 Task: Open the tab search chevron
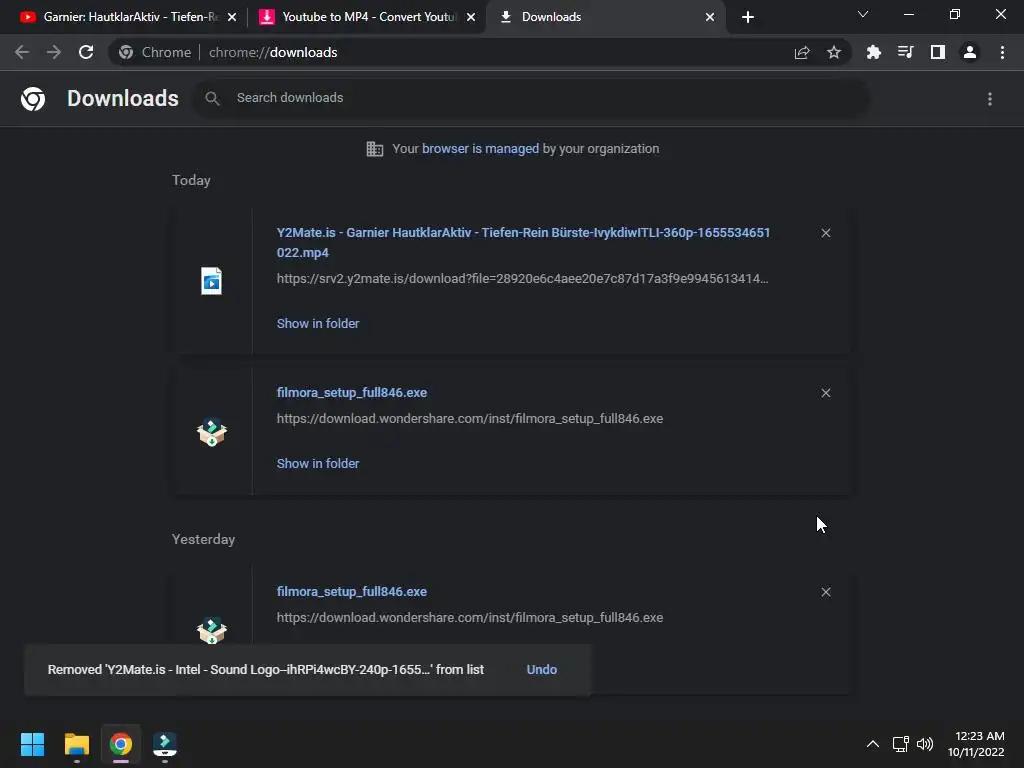pyautogui.click(x=863, y=14)
